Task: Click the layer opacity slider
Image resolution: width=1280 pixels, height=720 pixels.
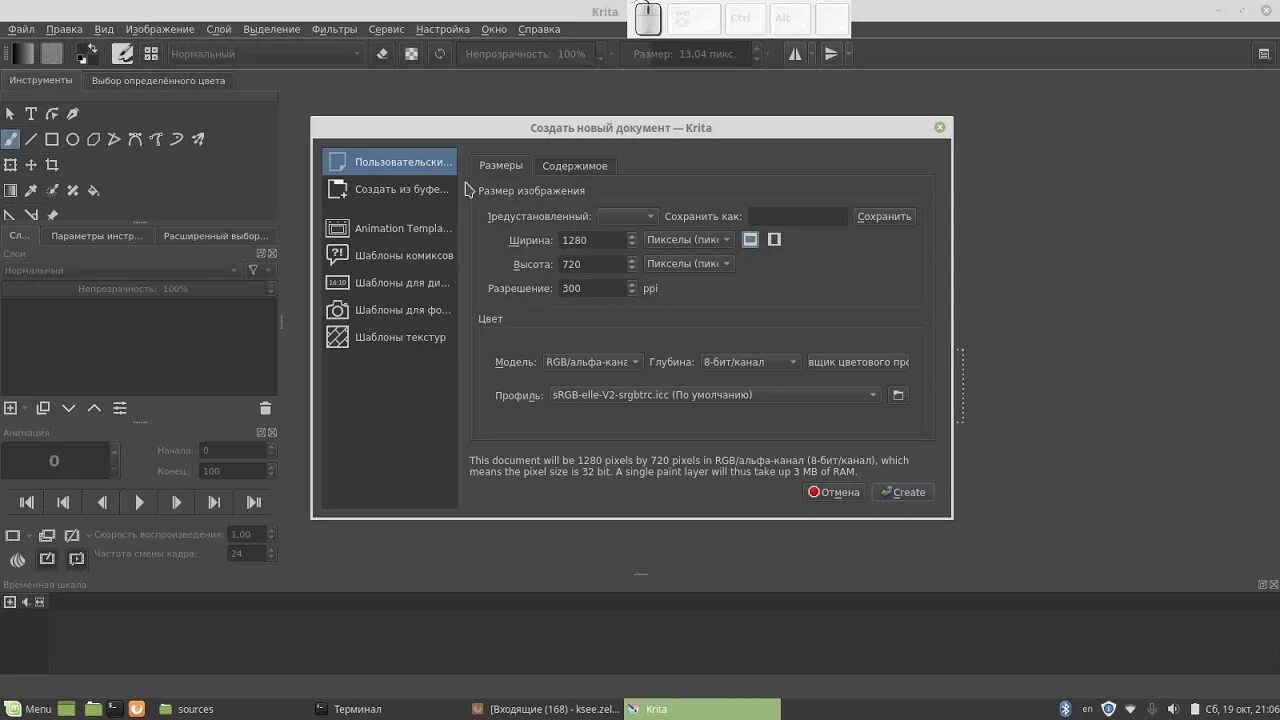Action: coord(133,289)
